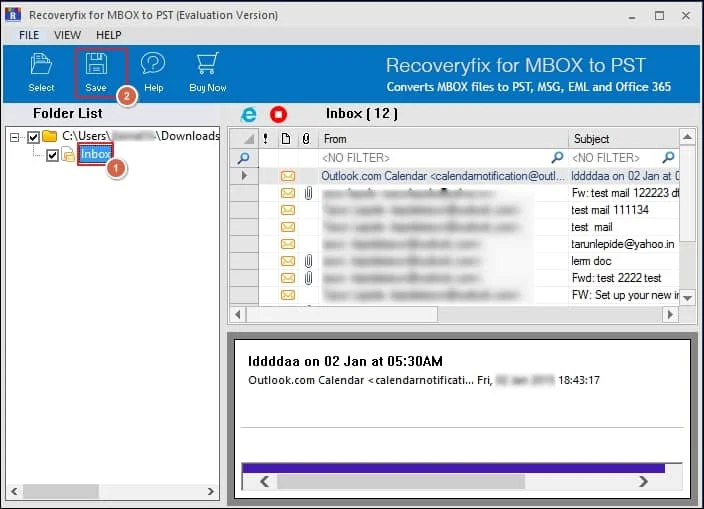704x509 pixels.
Task: Click the Recoveryfix app icon in title bar
Action: pos(13,15)
